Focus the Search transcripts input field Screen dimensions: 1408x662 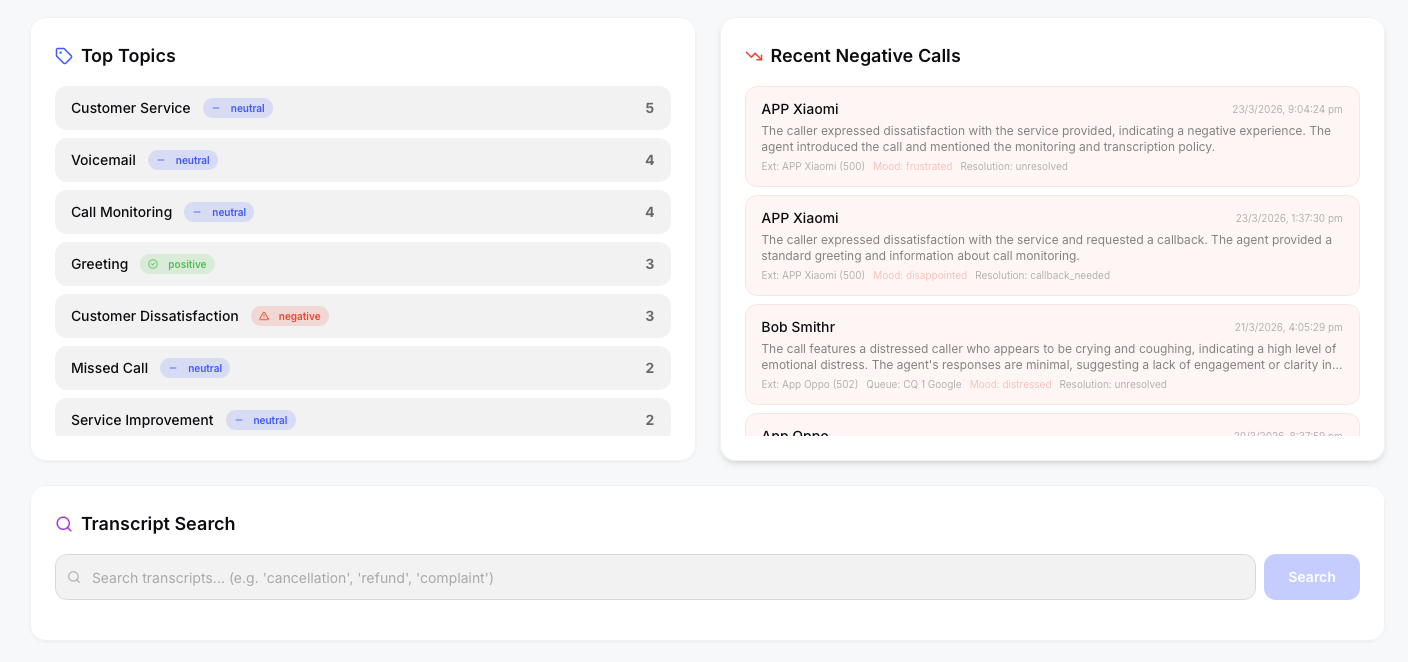(x=660, y=577)
